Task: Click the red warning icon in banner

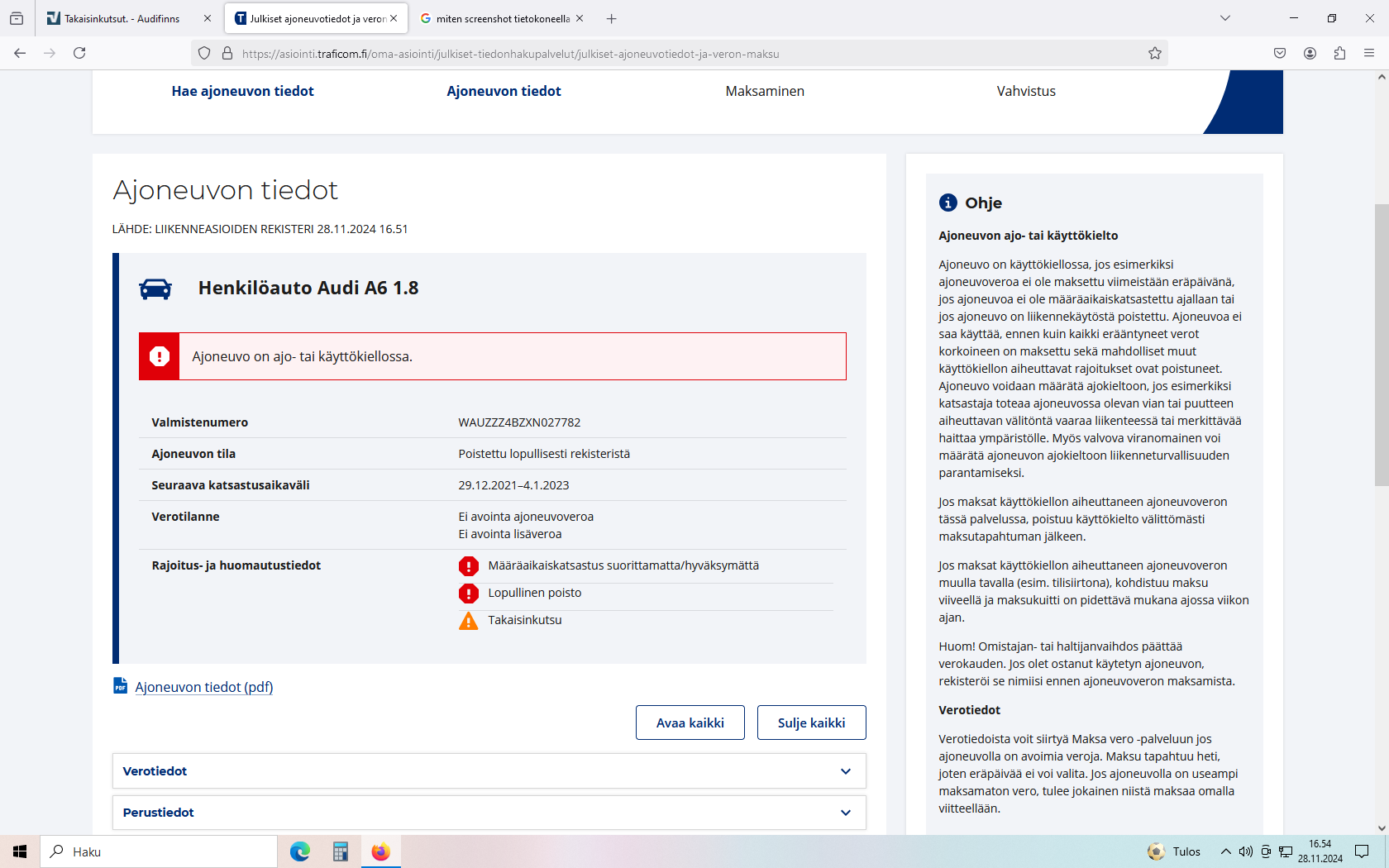Action: 160,356
